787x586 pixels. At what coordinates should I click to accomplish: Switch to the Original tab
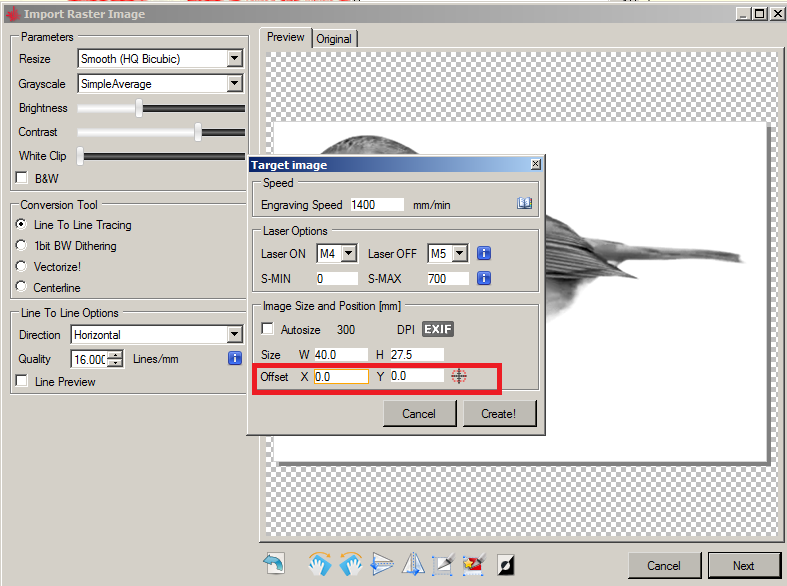[x=334, y=39]
